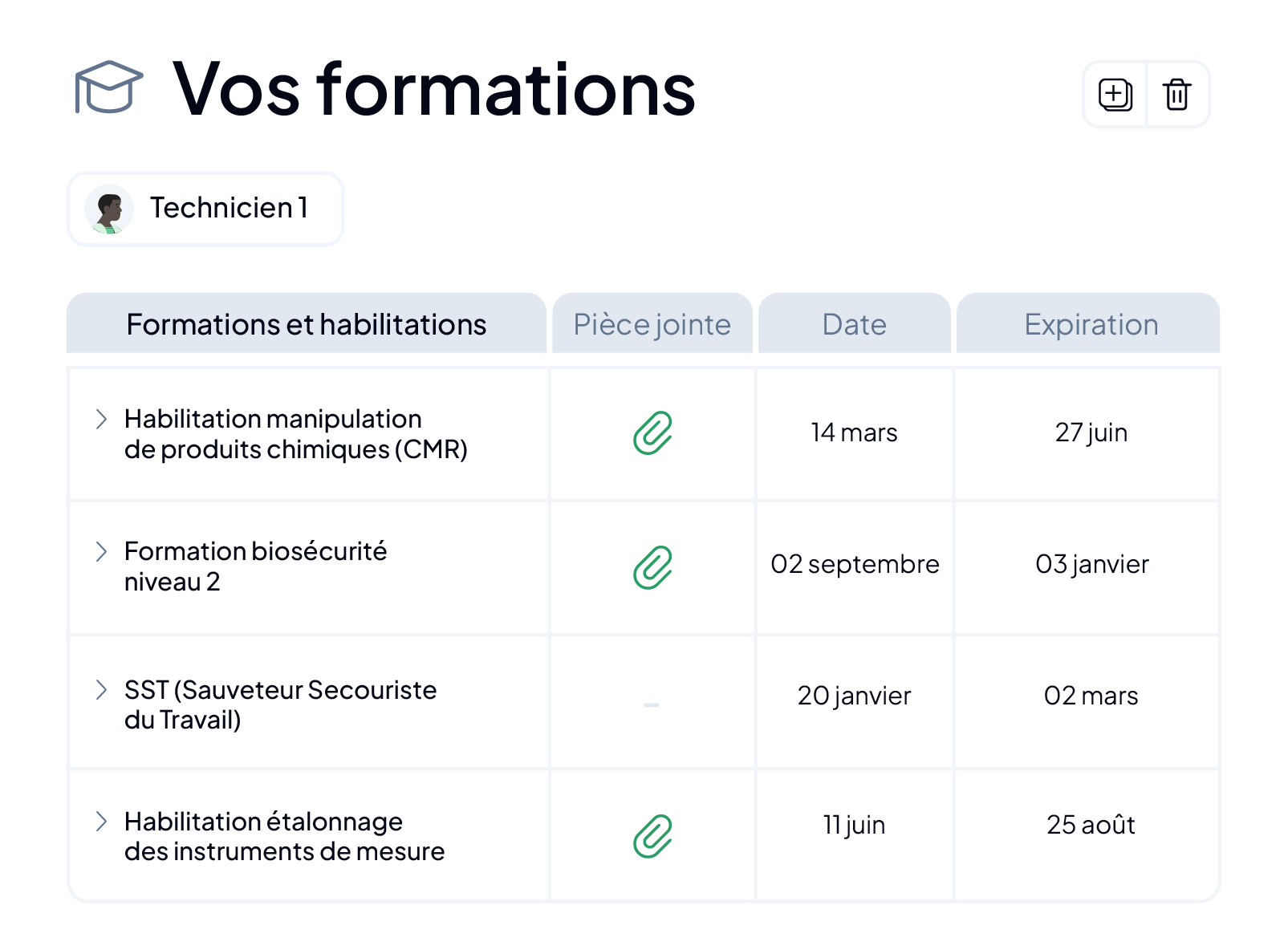Expand Habilitation étalonnage des instruments row
Image resolution: width=1288 pixels, height=950 pixels.
pyautogui.click(x=101, y=821)
